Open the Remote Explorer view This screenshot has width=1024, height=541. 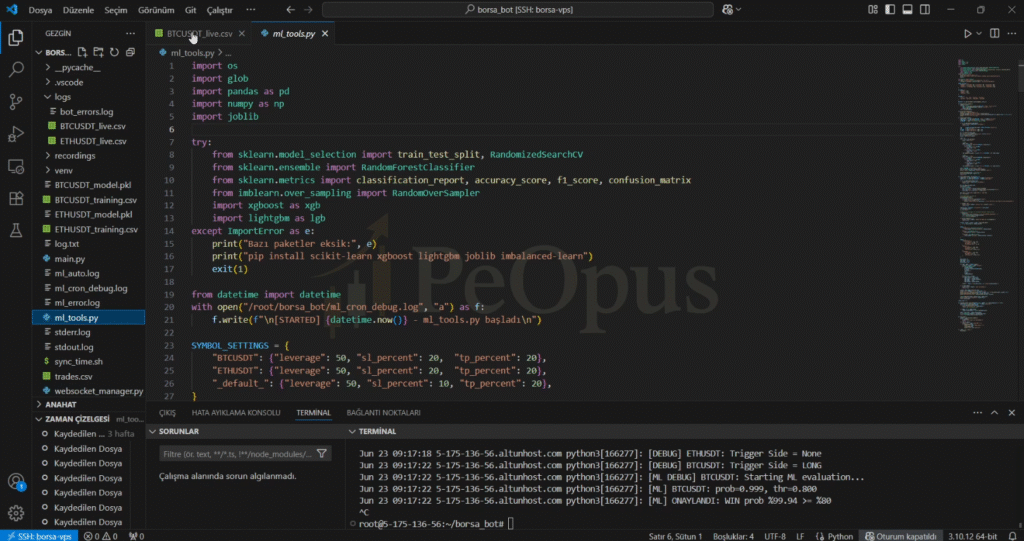[x=16, y=166]
